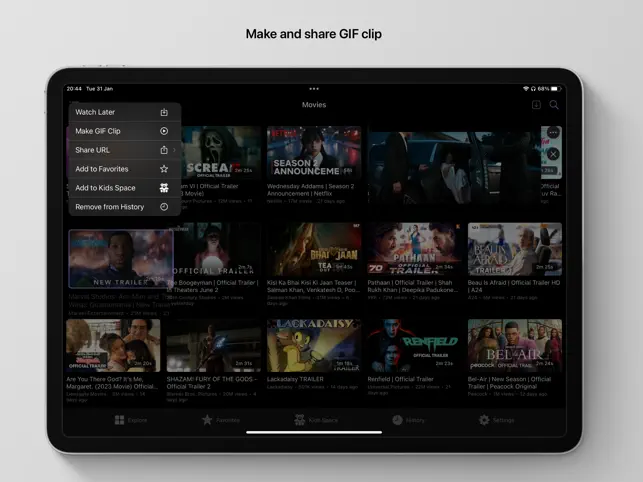Click the Watch Later bookmark icon
The height and width of the screenshot is (482, 643).
coord(164,112)
